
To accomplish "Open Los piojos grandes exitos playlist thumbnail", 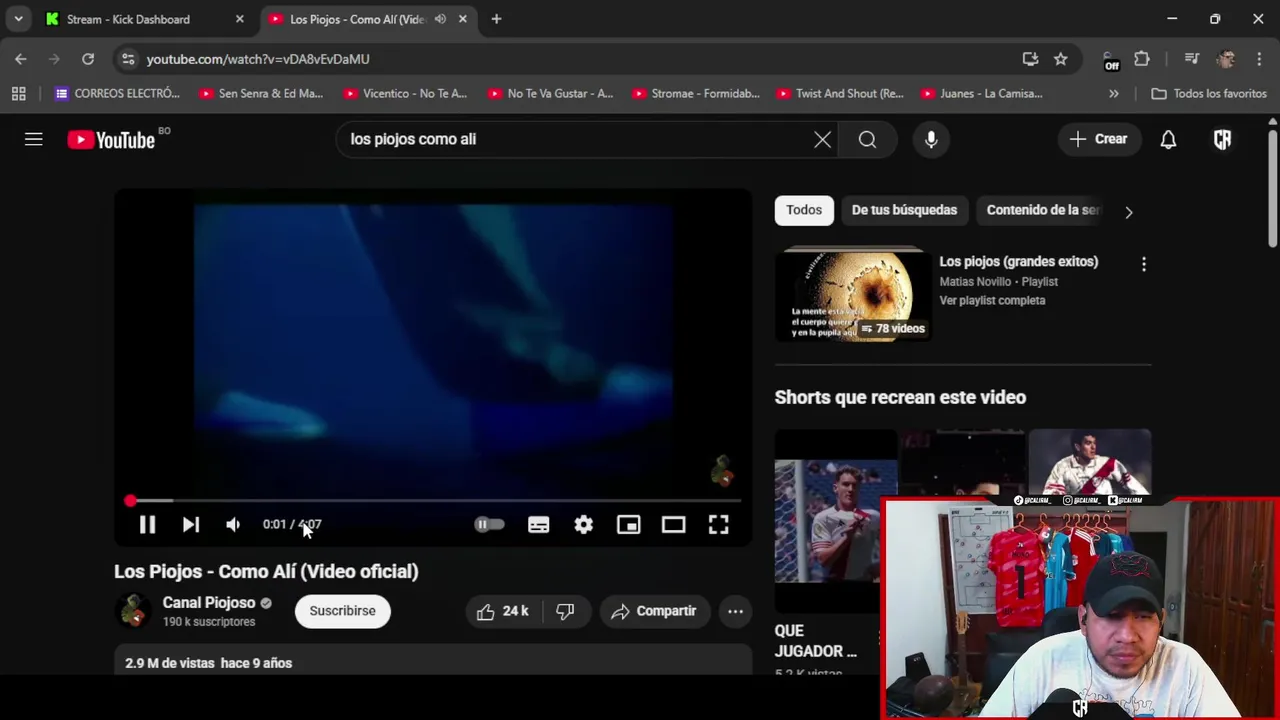I will tap(853, 296).
